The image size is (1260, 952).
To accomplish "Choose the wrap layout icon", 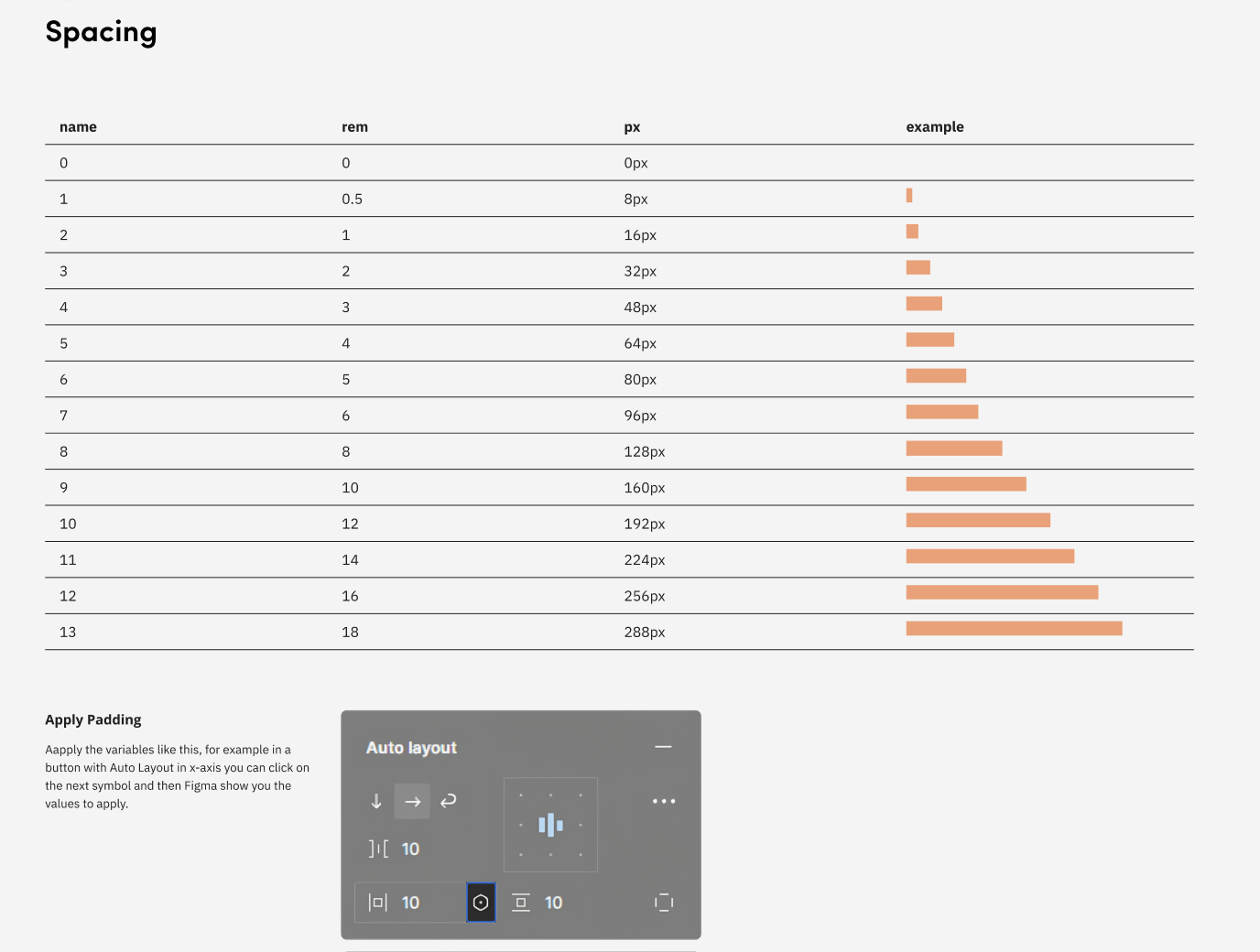I will 448,801.
